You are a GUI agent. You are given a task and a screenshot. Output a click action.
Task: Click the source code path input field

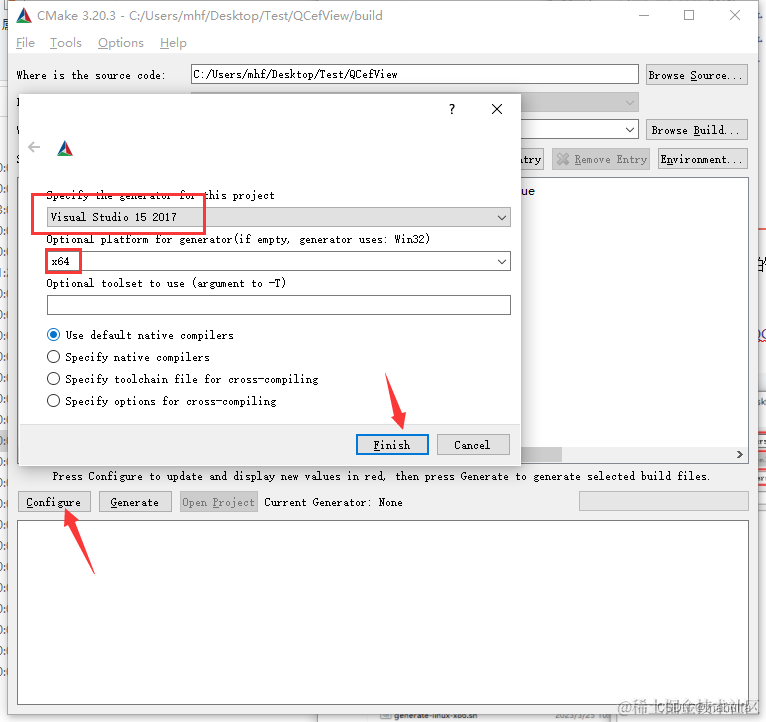414,74
